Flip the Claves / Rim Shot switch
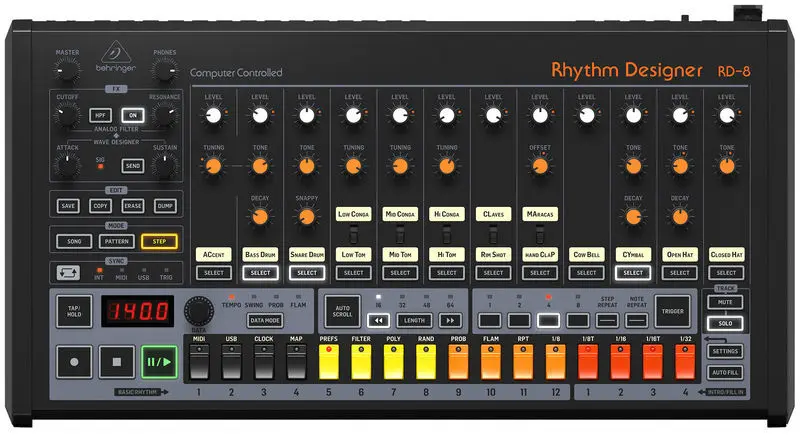The image size is (800, 435). click(493, 235)
